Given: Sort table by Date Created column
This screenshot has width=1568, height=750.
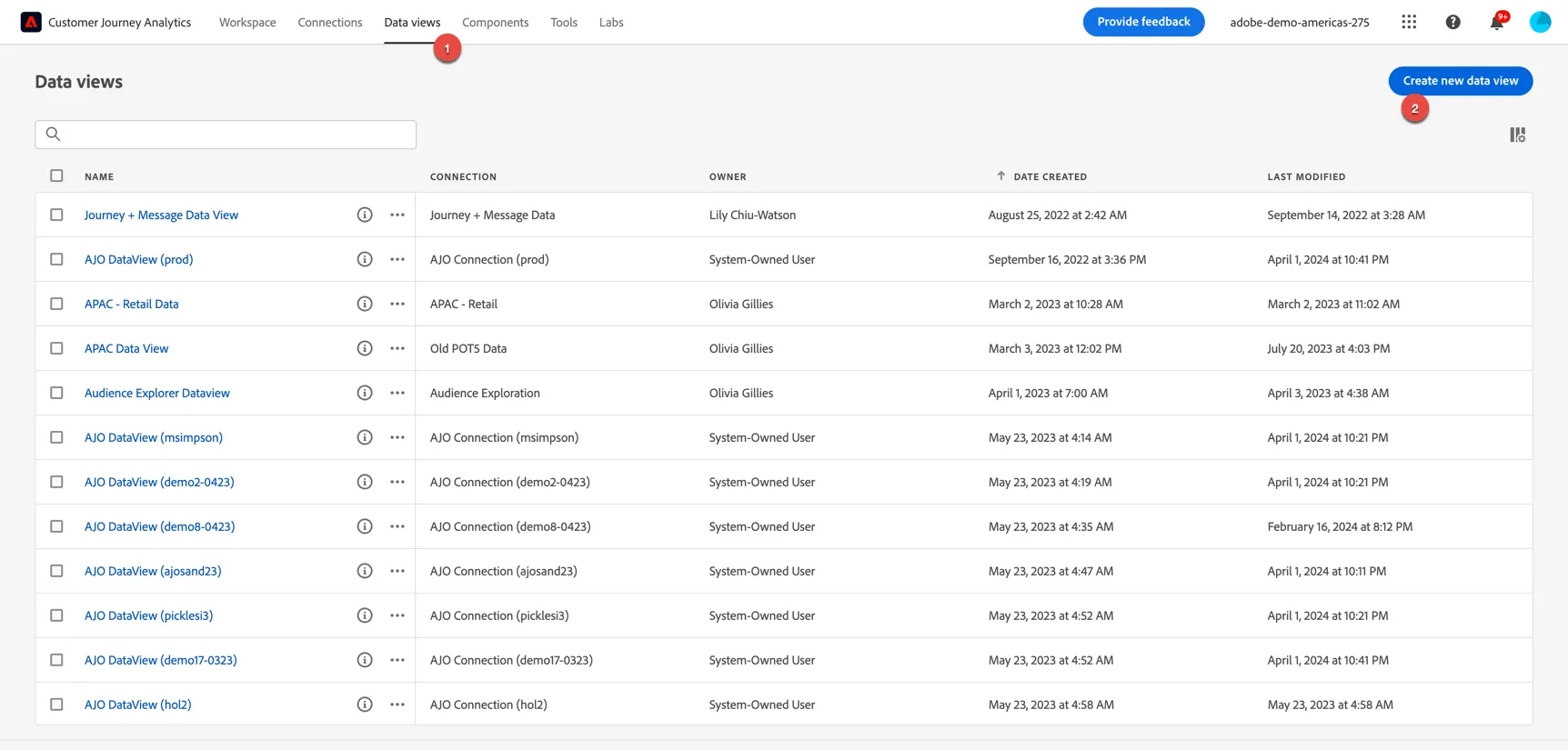Looking at the screenshot, I should 1050,176.
